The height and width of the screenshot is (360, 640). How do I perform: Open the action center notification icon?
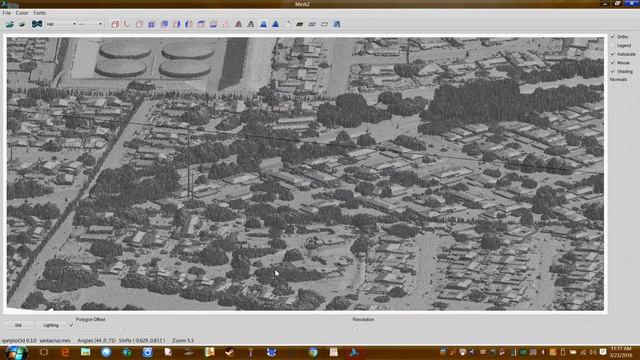point(603,352)
